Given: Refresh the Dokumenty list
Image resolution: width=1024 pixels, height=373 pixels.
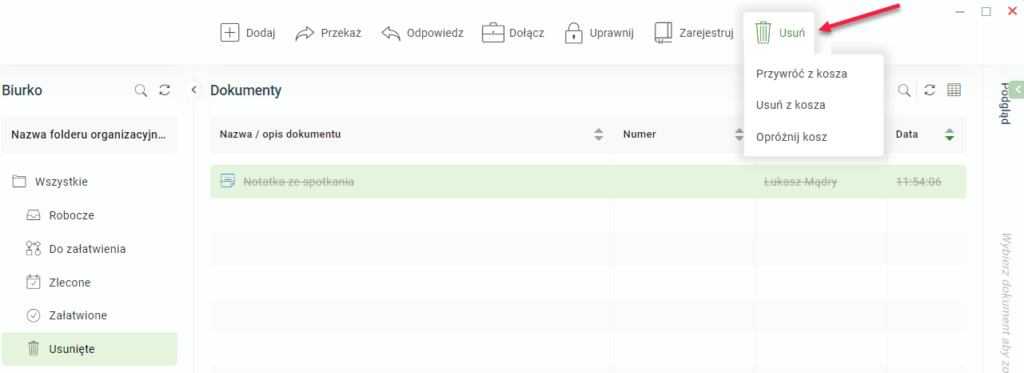Looking at the screenshot, I should click(x=929, y=91).
